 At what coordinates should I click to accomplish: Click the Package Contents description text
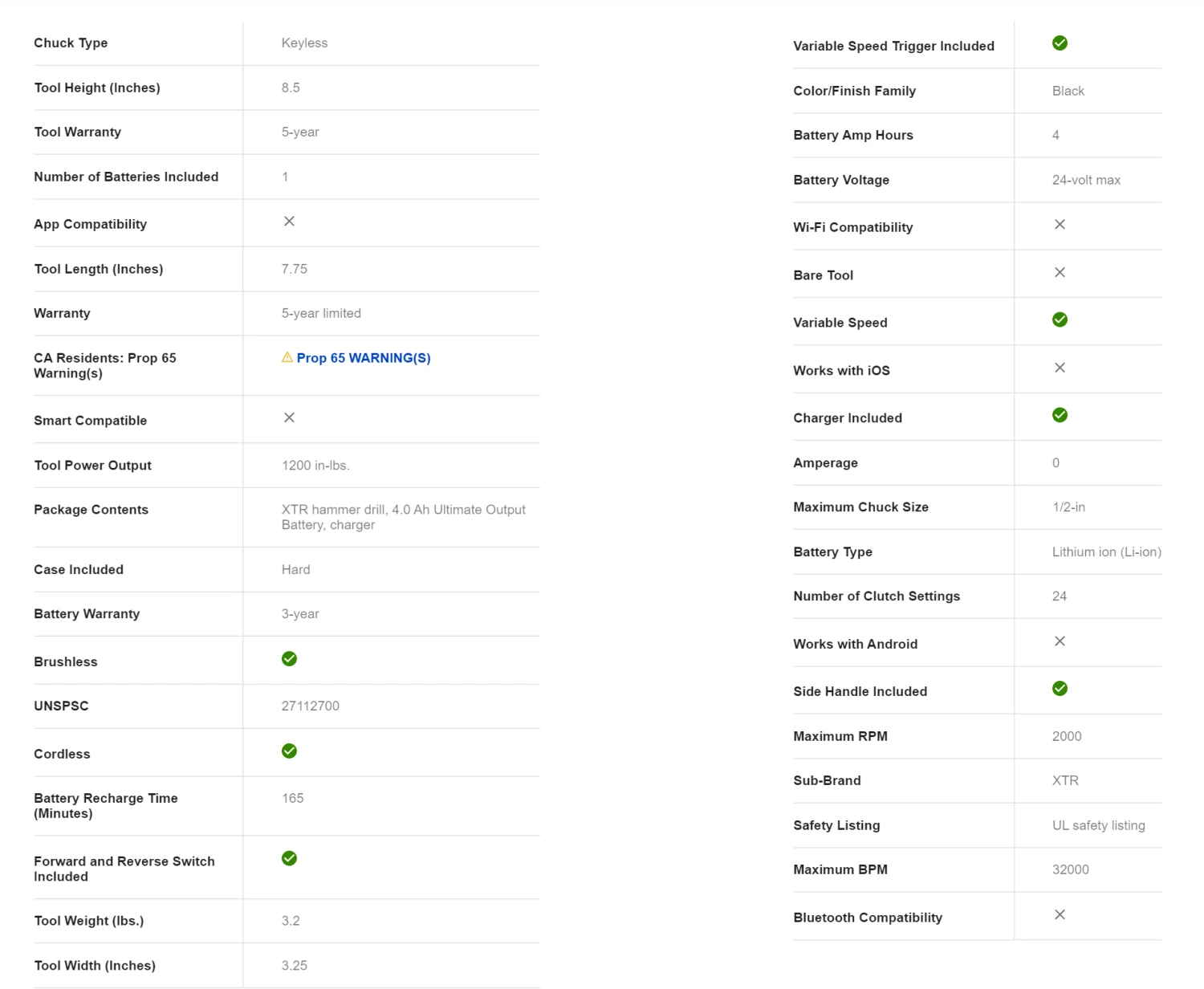(403, 517)
